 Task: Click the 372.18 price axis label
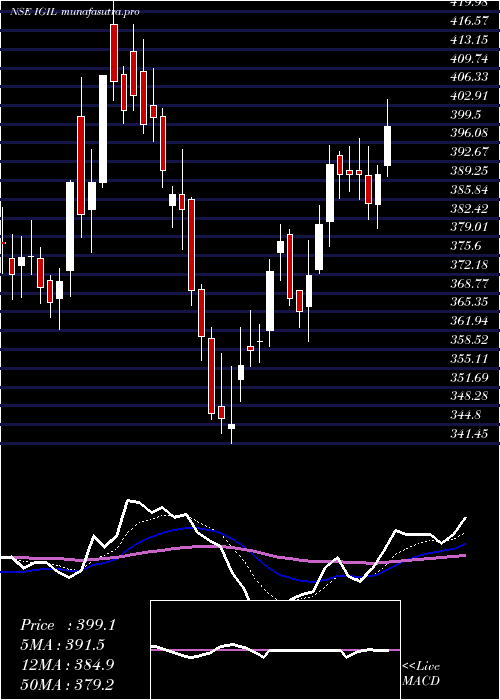[x=471, y=265]
